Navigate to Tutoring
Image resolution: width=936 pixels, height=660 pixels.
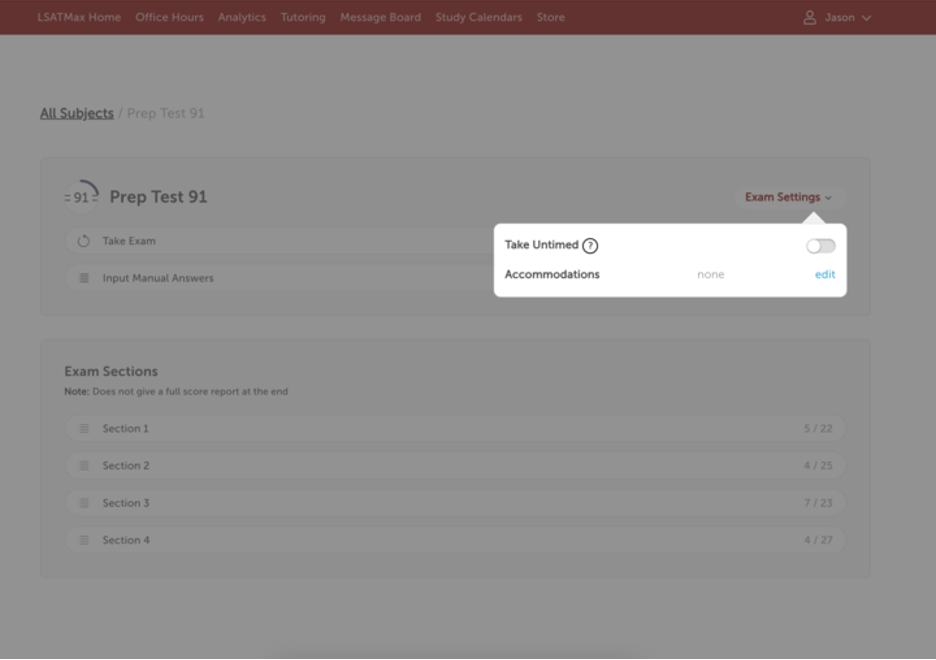(303, 17)
